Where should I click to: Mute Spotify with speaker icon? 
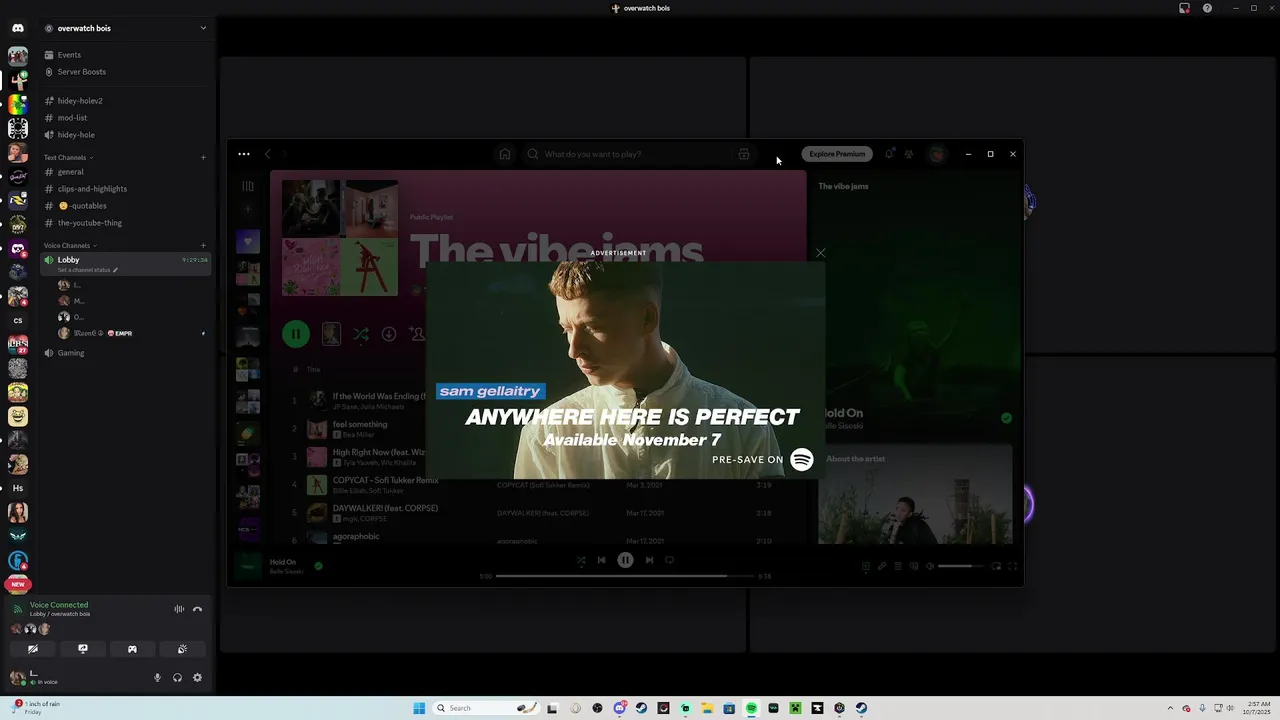[929, 566]
